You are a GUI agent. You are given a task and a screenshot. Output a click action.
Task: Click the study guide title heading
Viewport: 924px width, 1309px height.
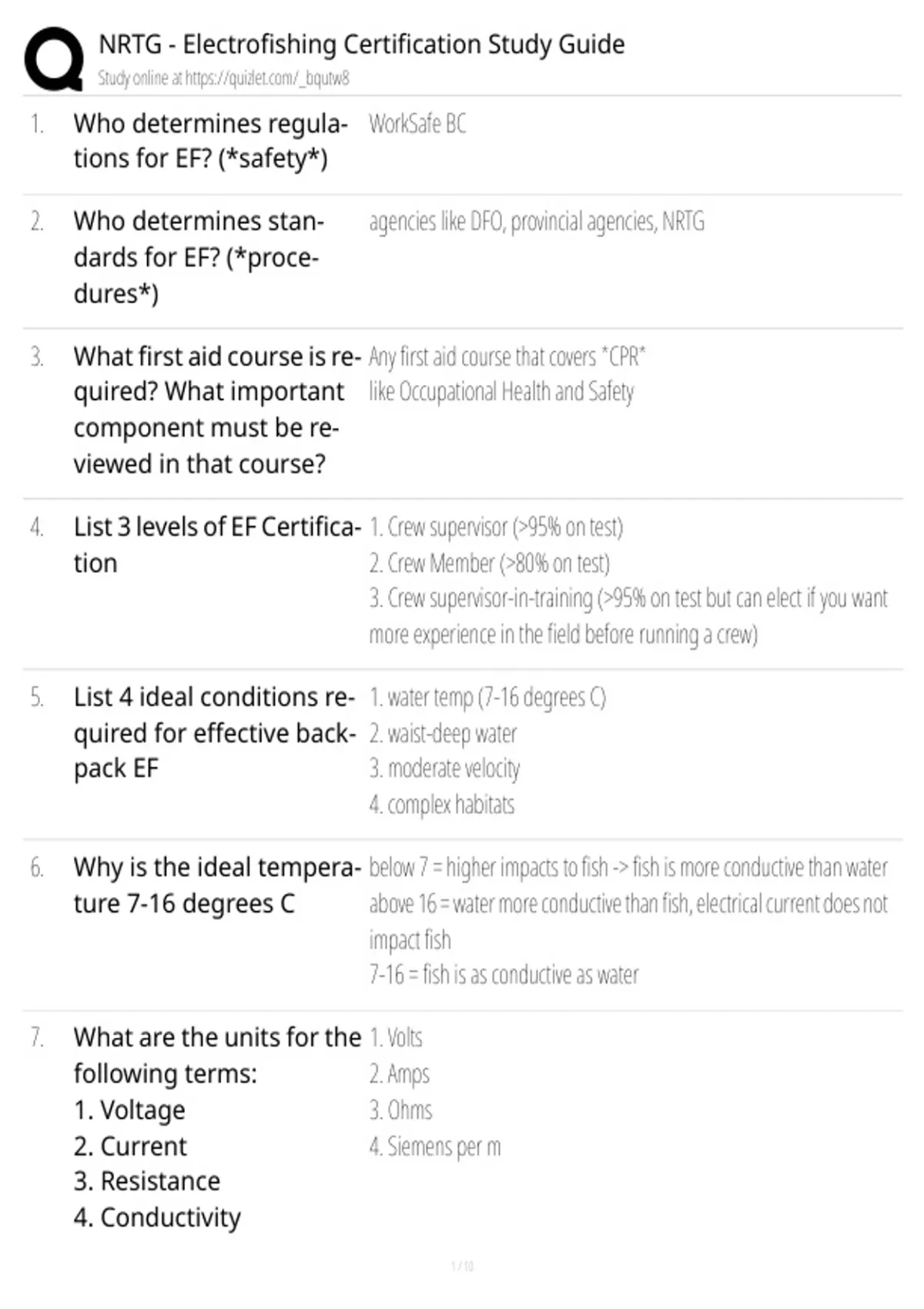coord(361,44)
